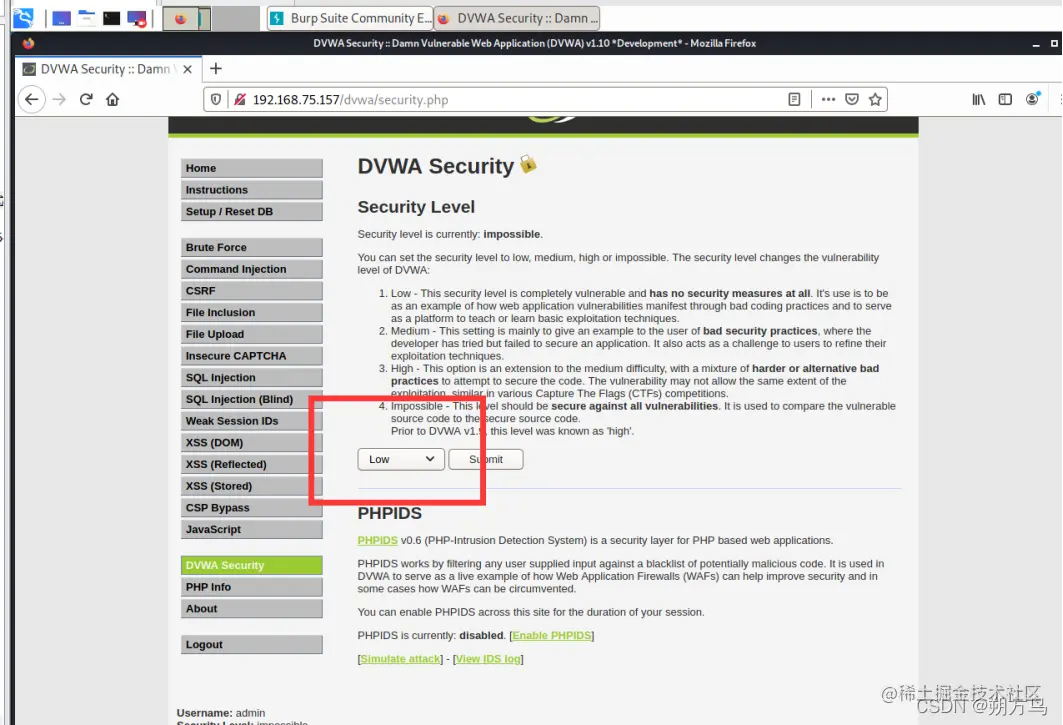Open the security level Low dropdown

(x=401, y=459)
